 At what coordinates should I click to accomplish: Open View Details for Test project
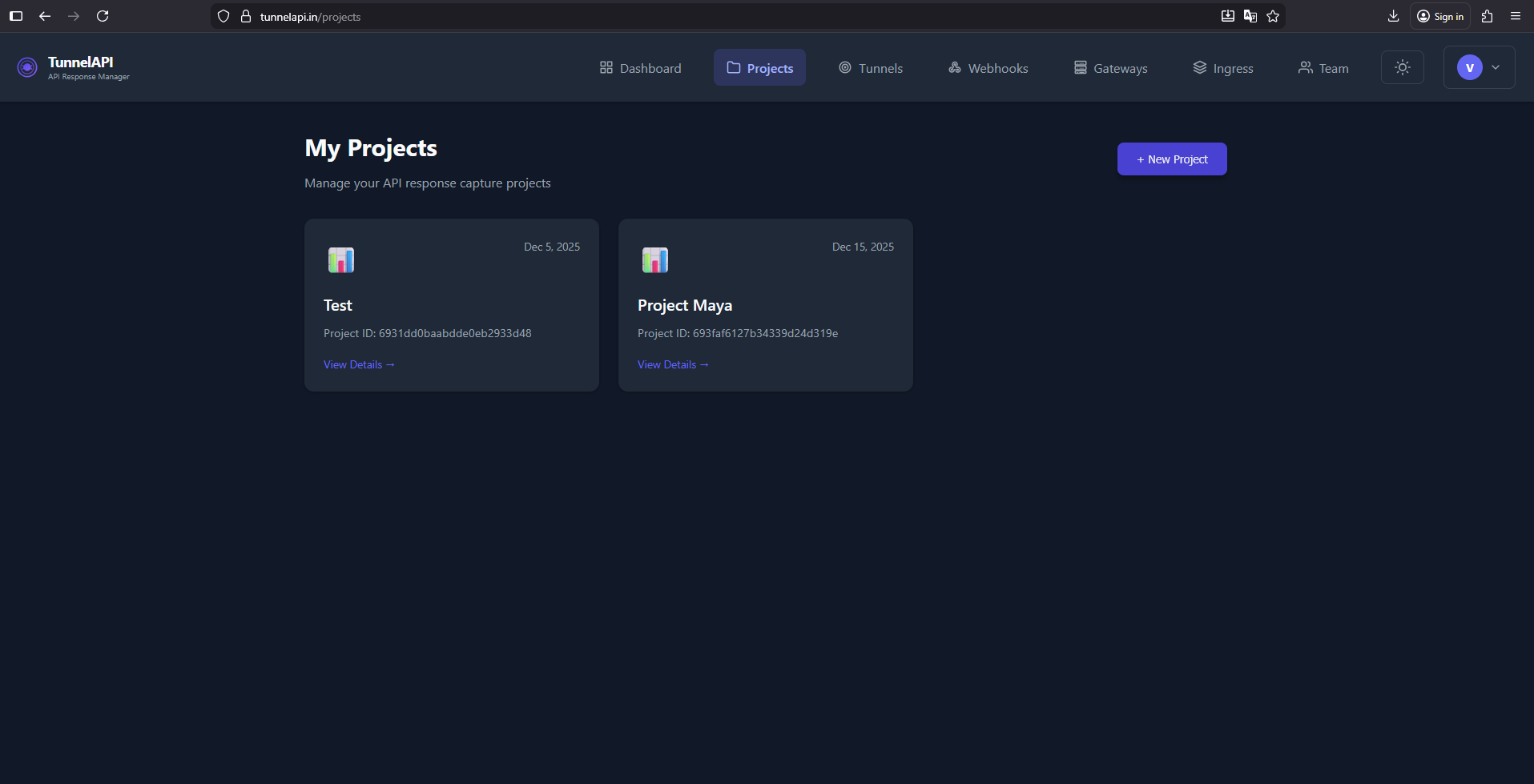pos(359,364)
